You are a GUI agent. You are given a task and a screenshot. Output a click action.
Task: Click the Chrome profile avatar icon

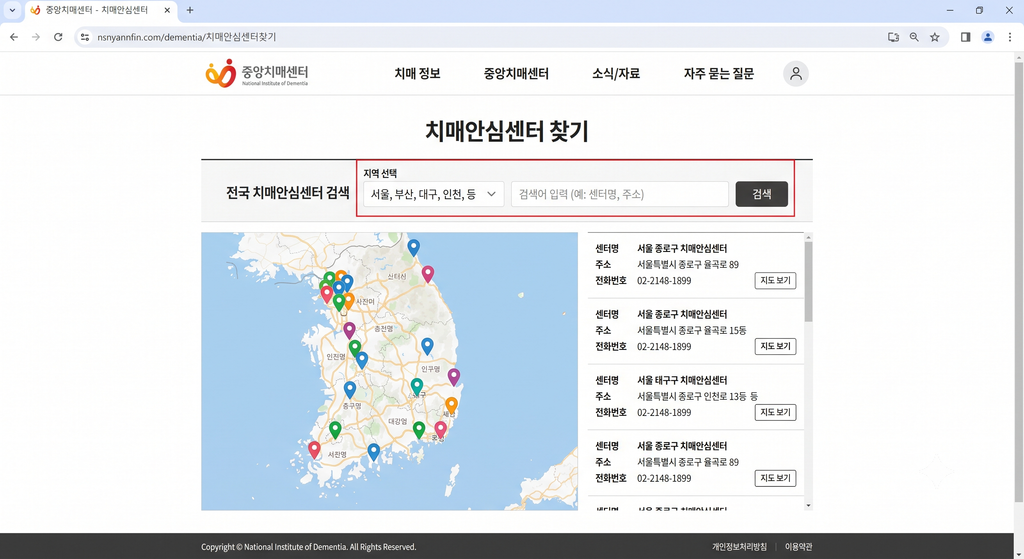[x=987, y=37]
